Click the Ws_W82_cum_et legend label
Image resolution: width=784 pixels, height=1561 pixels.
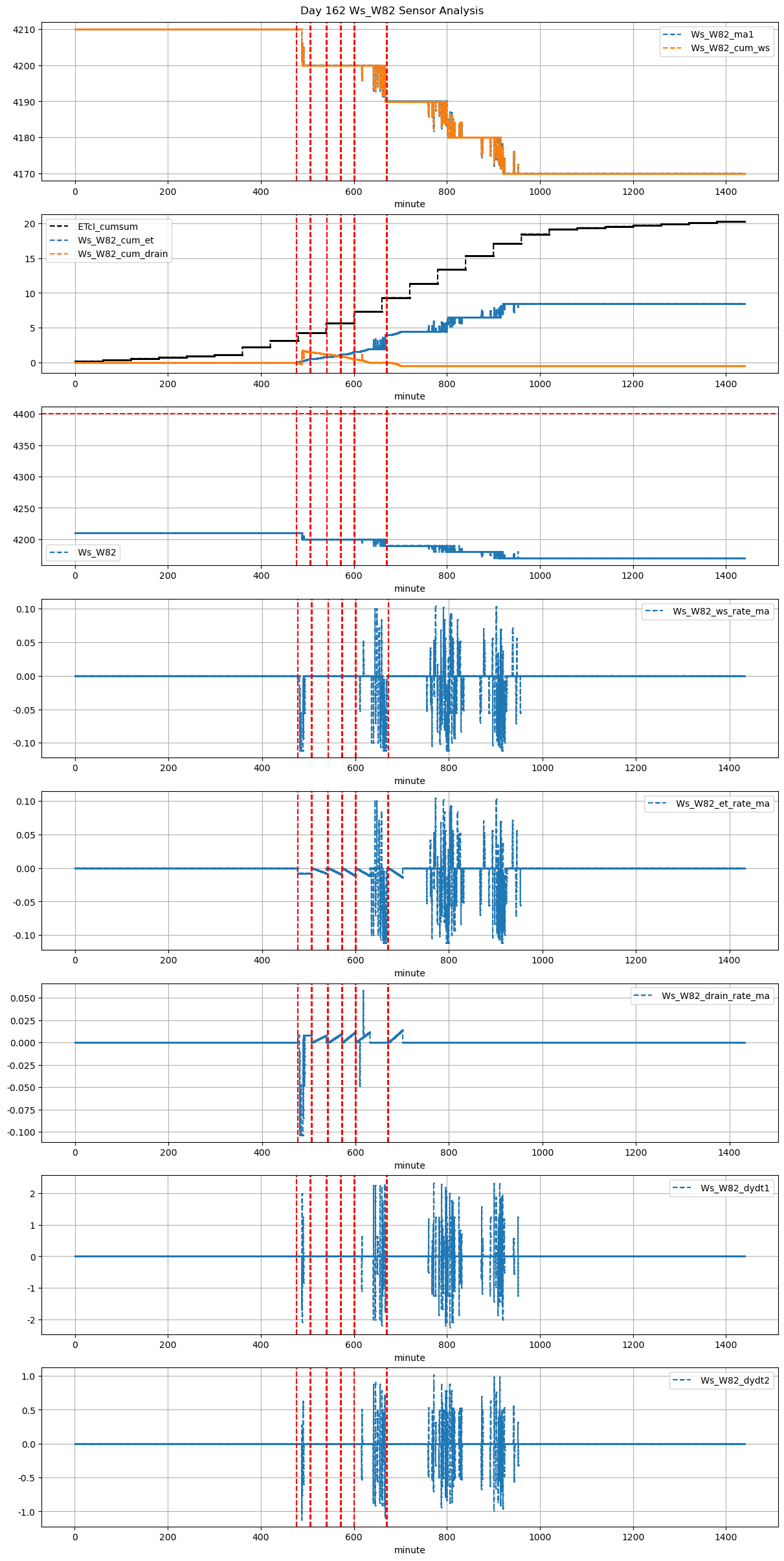tap(115, 241)
